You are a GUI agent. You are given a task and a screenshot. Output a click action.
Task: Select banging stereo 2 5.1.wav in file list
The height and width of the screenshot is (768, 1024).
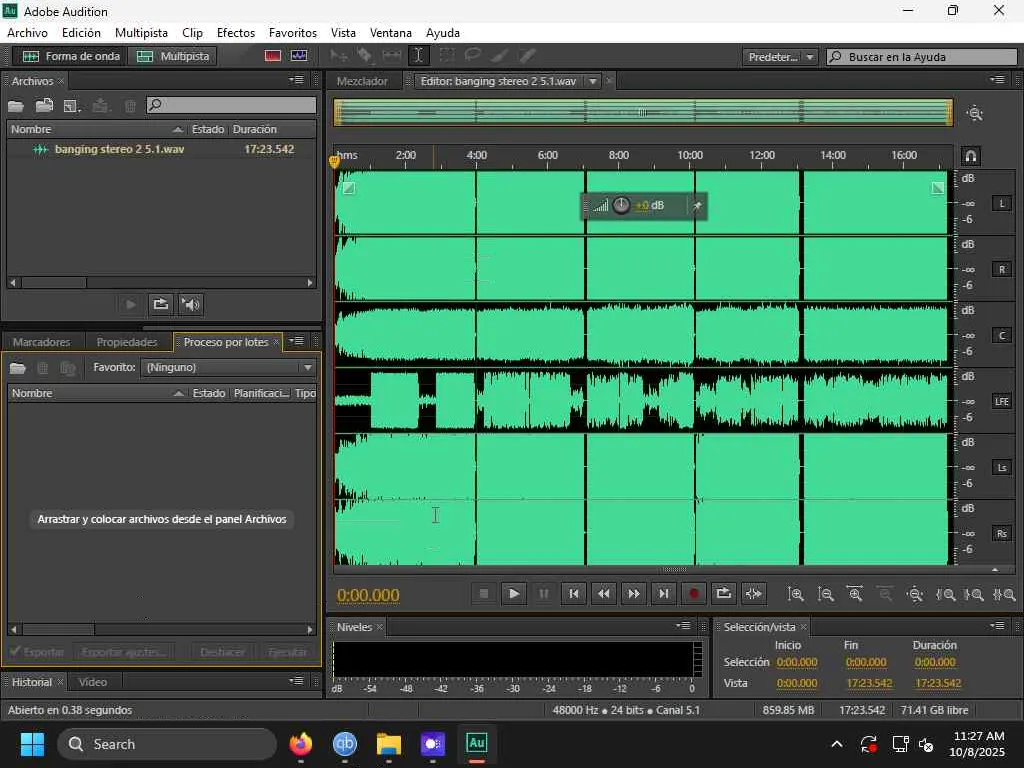(119, 149)
